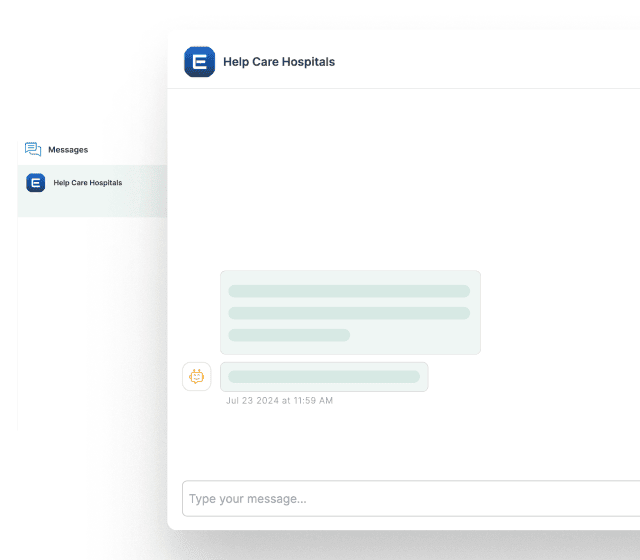This screenshot has width=640, height=560.
Task: Click the second placeholder line in the large bubble
Action: tap(349, 313)
